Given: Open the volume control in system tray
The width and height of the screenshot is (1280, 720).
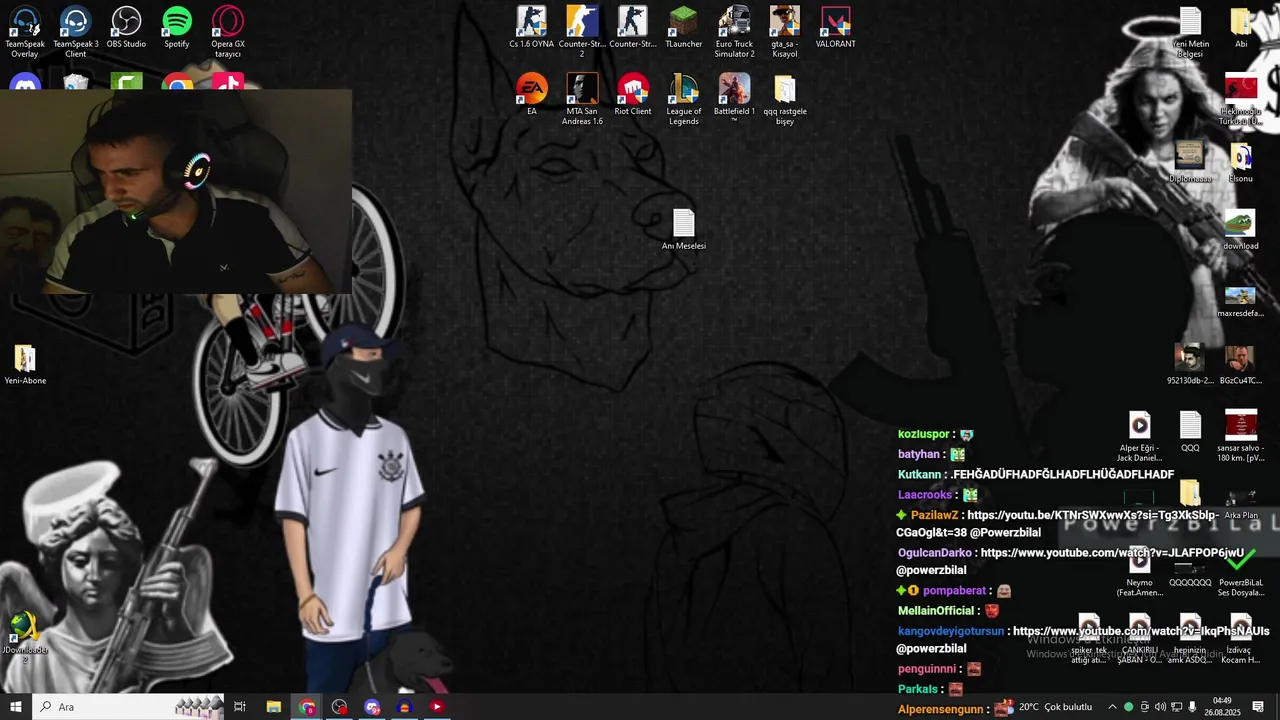Looking at the screenshot, I should pyautogui.click(x=1160, y=707).
